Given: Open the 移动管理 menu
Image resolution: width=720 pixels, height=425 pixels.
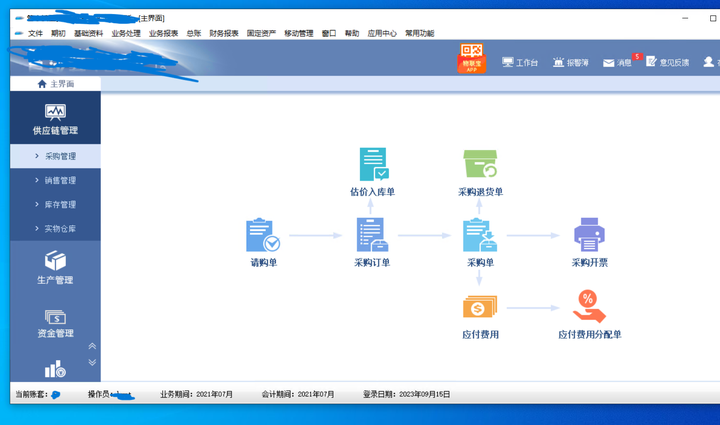Looking at the screenshot, I should (x=299, y=33).
